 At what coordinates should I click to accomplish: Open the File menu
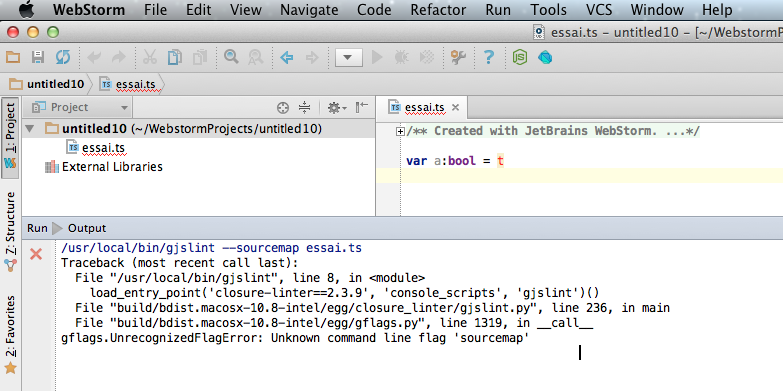click(x=155, y=9)
